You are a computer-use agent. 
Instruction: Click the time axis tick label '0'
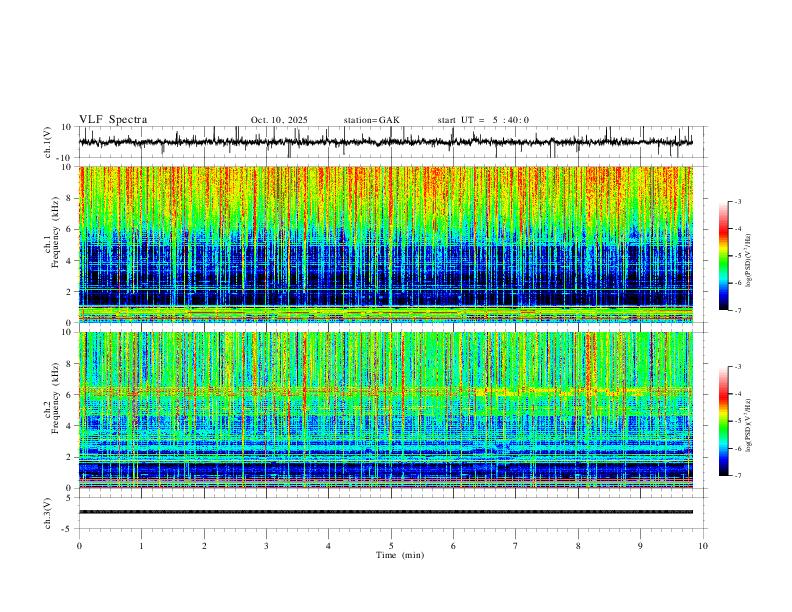(79, 546)
